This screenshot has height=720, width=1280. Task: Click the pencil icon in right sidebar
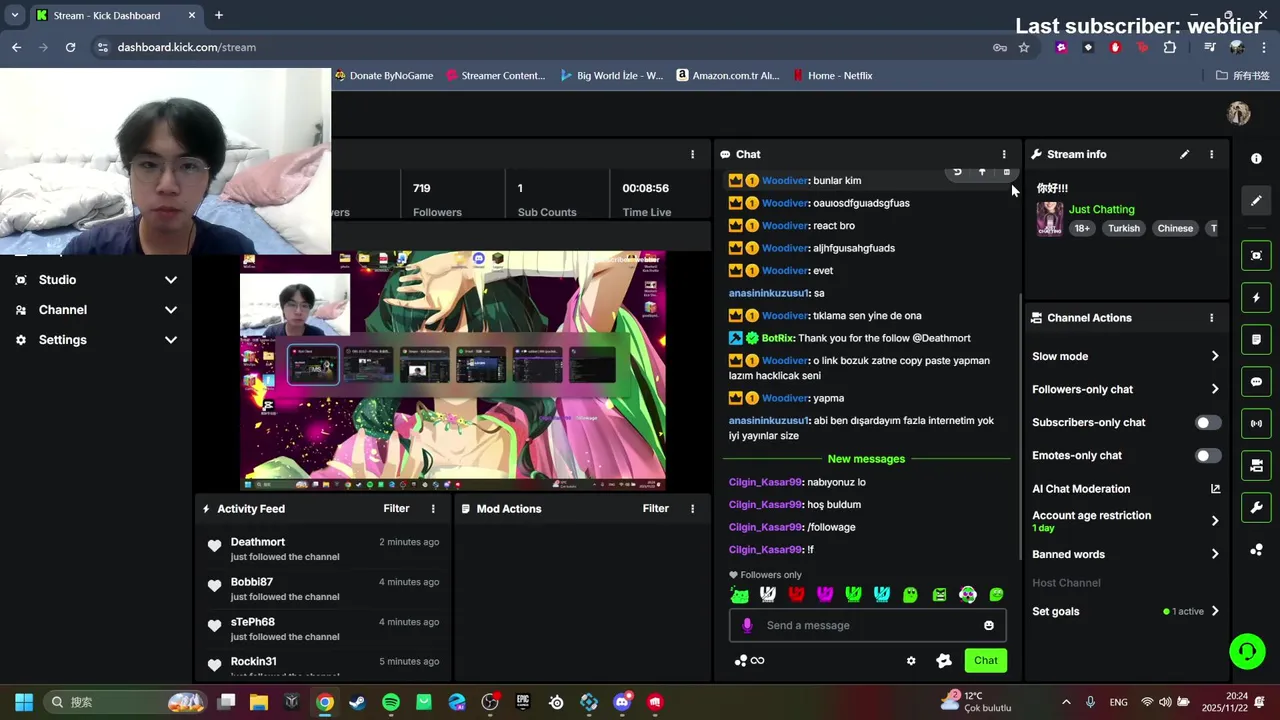point(1257,201)
